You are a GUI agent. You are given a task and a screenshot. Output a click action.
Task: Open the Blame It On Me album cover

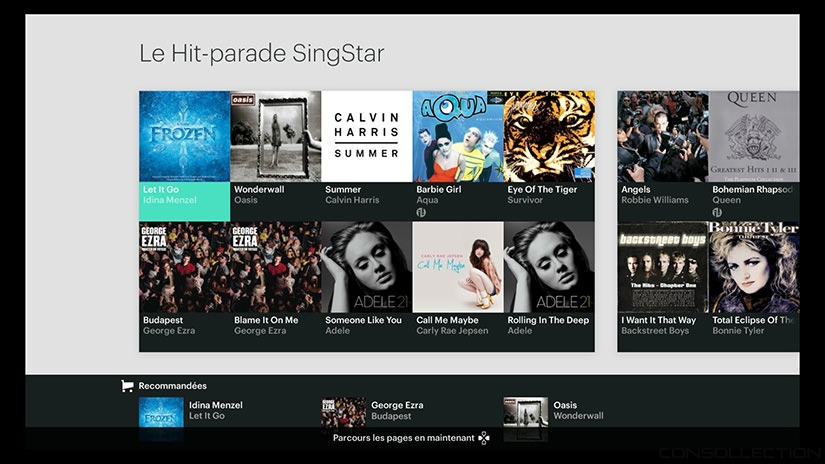[x=276, y=267]
